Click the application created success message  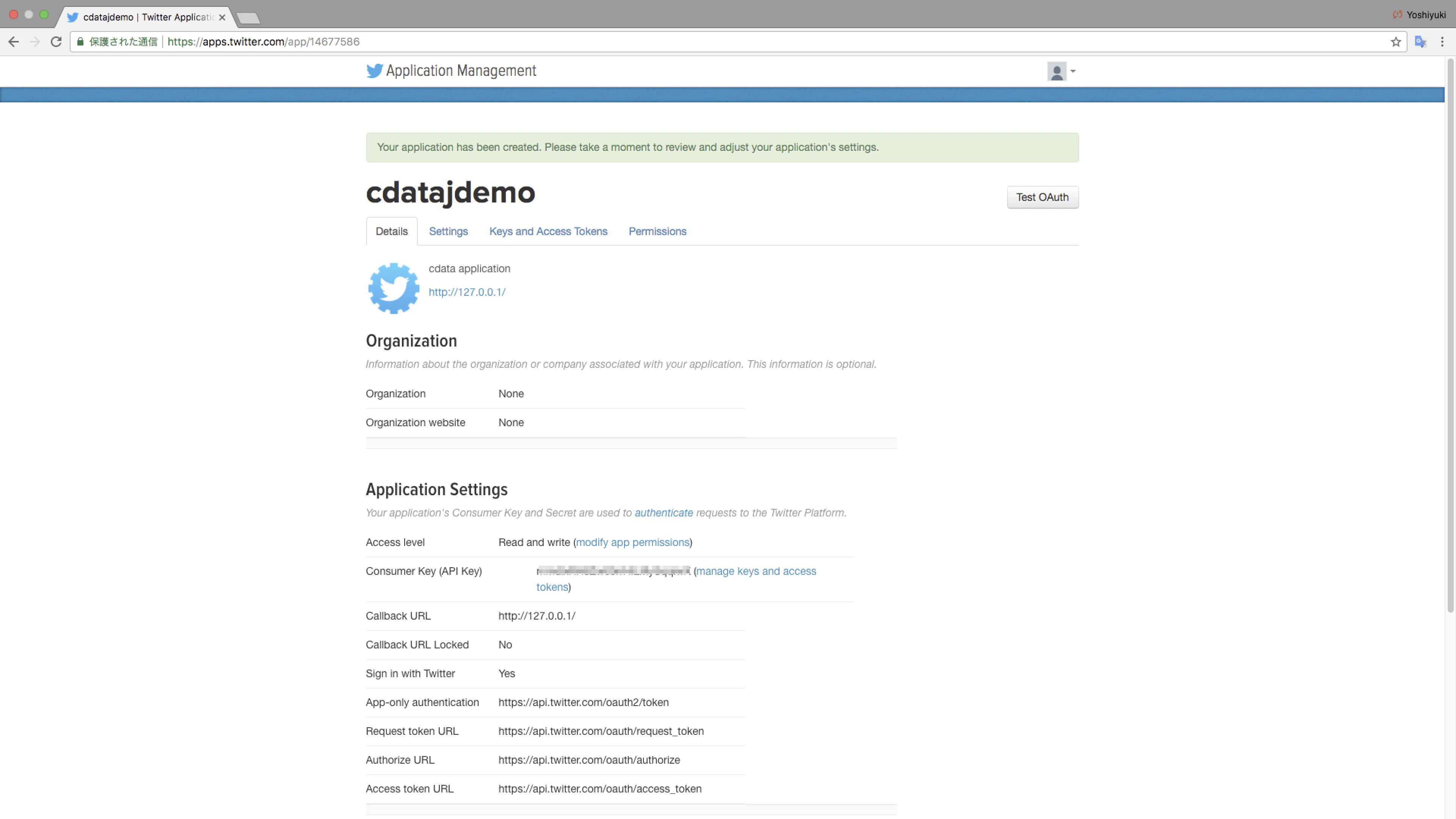722,147
